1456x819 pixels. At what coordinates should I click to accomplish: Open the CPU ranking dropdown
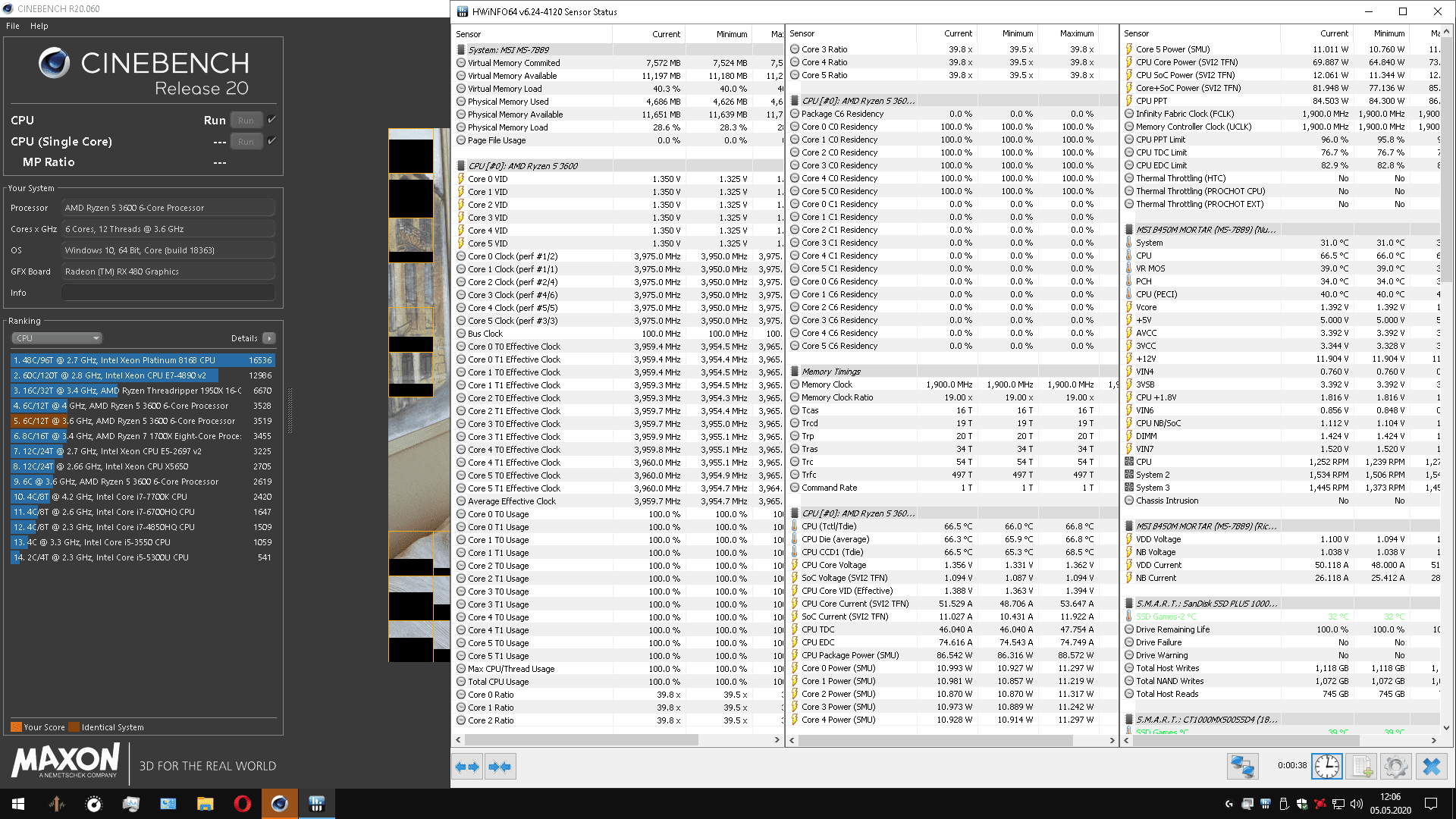tap(57, 338)
